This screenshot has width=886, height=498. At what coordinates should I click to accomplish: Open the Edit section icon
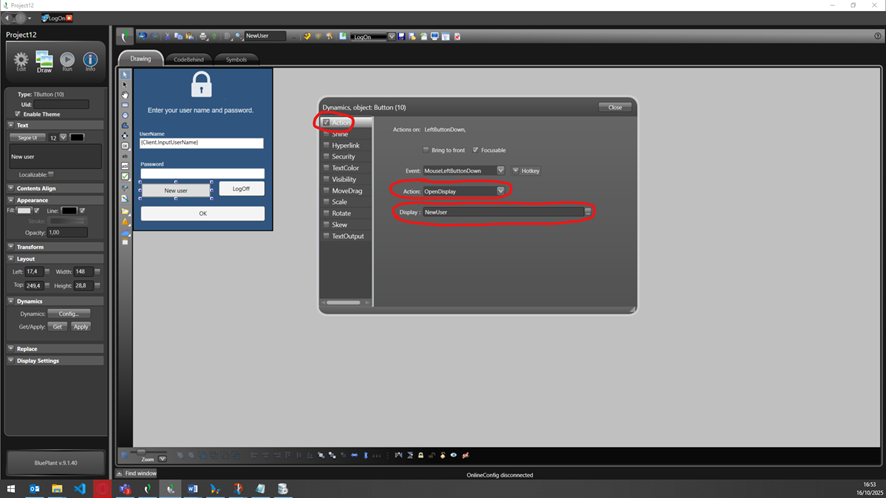pyautogui.click(x=20, y=62)
